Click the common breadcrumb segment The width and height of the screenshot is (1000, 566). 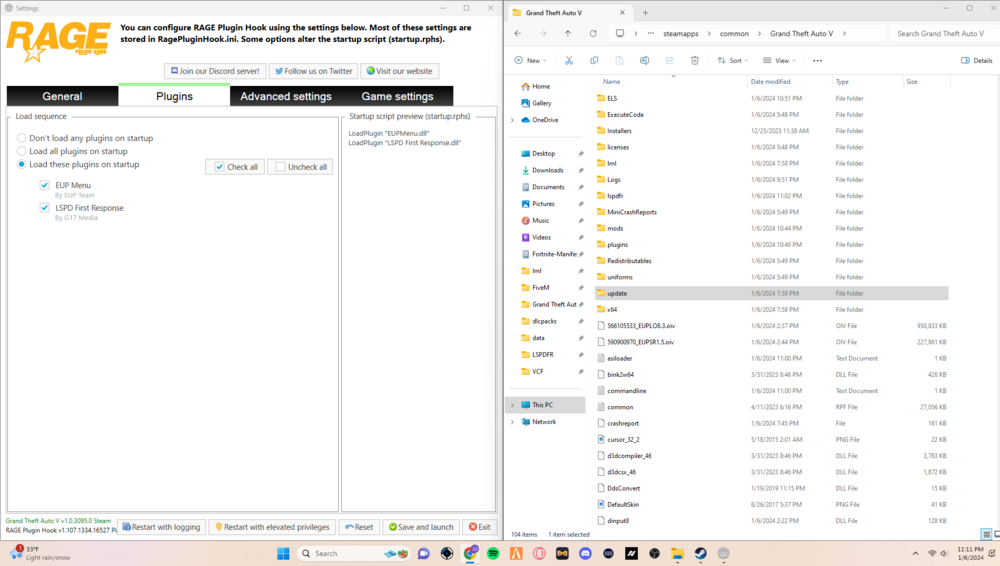pos(734,33)
